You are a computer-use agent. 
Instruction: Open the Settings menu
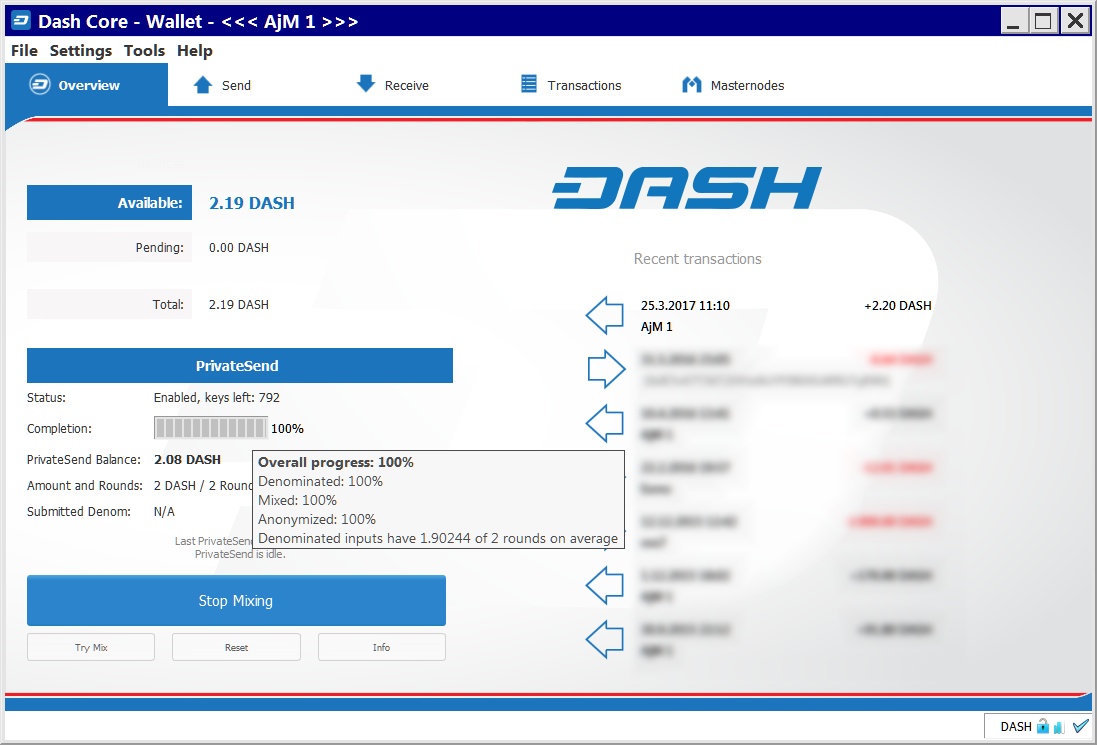click(x=80, y=50)
